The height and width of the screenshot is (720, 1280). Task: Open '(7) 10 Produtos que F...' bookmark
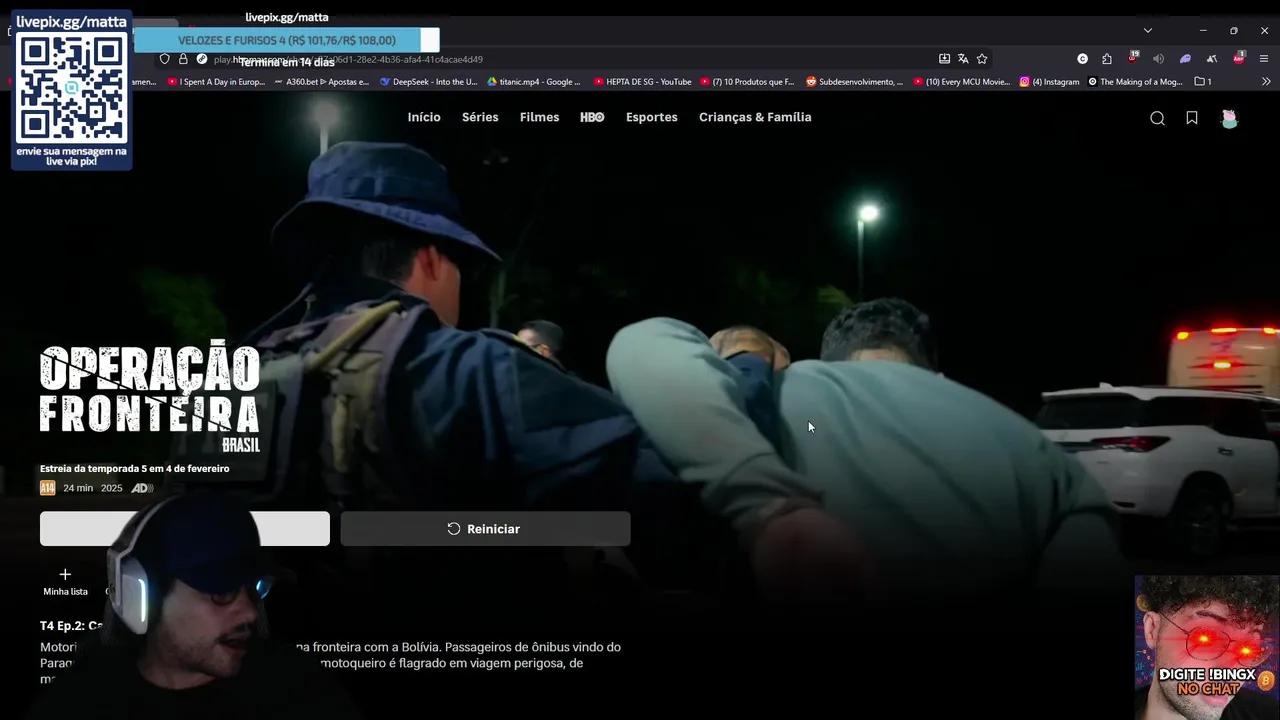click(747, 82)
